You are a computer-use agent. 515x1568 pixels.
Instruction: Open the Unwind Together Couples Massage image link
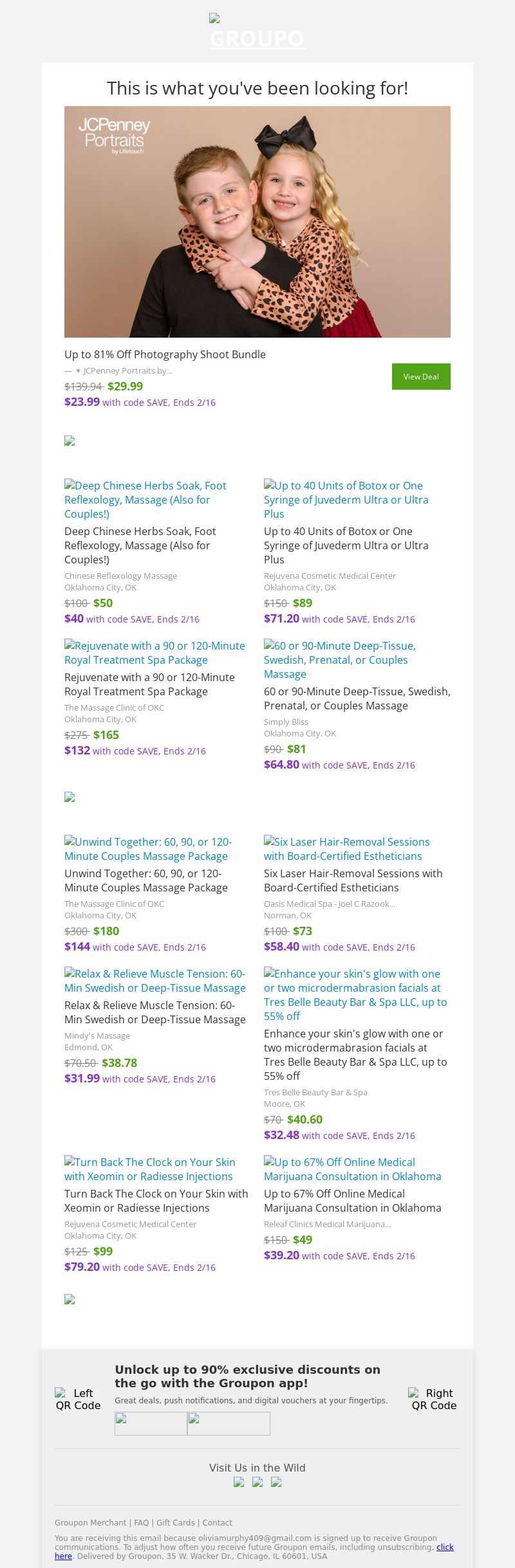[x=147, y=848]
